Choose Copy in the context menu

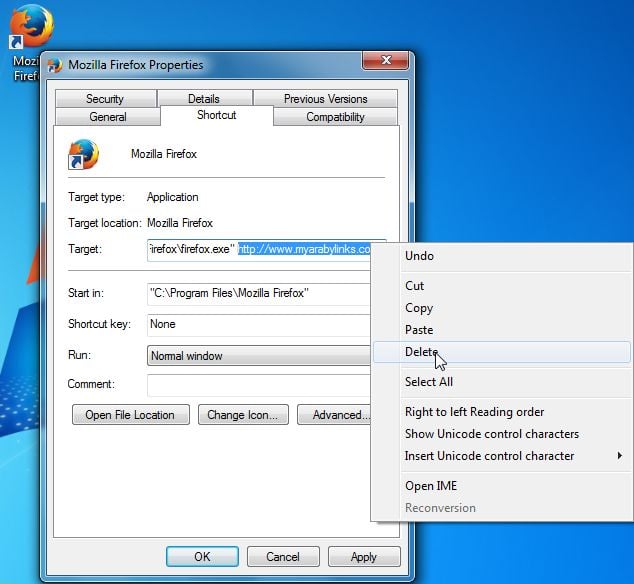coord(502,308)
